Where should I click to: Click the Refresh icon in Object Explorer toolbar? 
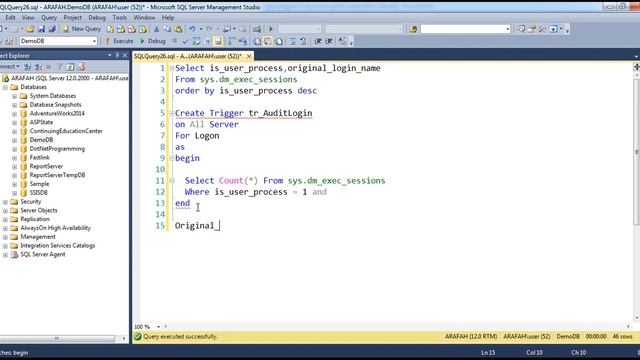tap(70, 67)
